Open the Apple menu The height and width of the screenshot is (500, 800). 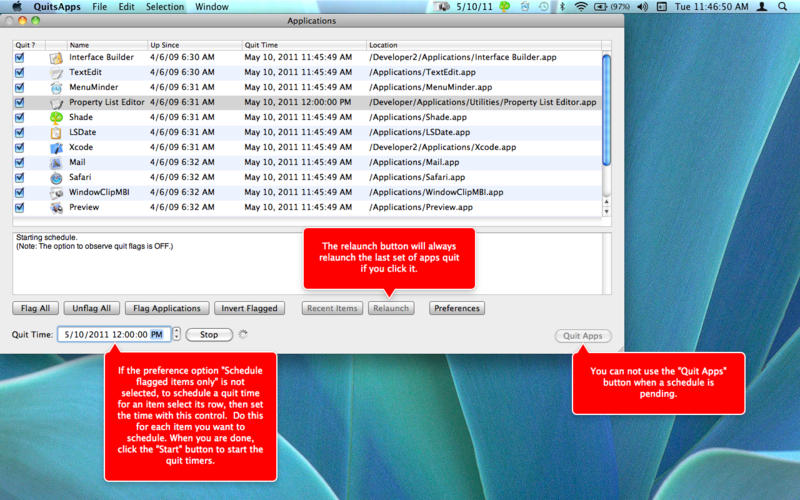(17, 7)
